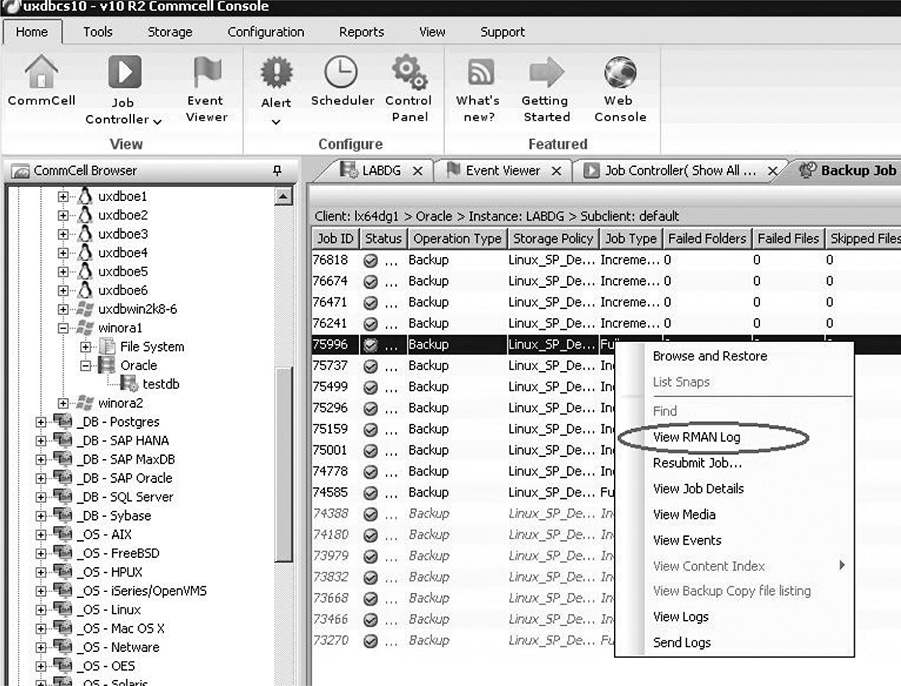Click the CommCell Browser vertical scrollbar thumb

click(283, 463)
